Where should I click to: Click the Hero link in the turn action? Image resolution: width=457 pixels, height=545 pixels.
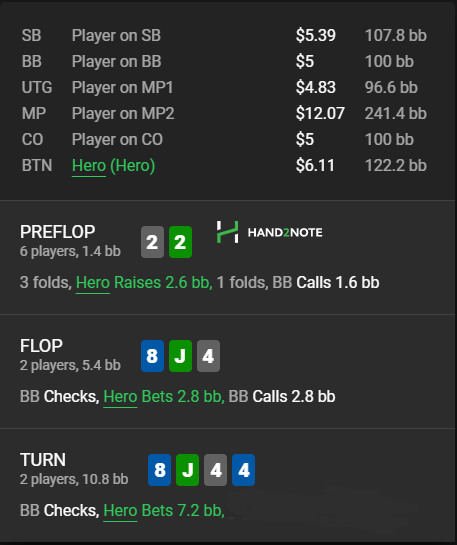tap(120, 510)
